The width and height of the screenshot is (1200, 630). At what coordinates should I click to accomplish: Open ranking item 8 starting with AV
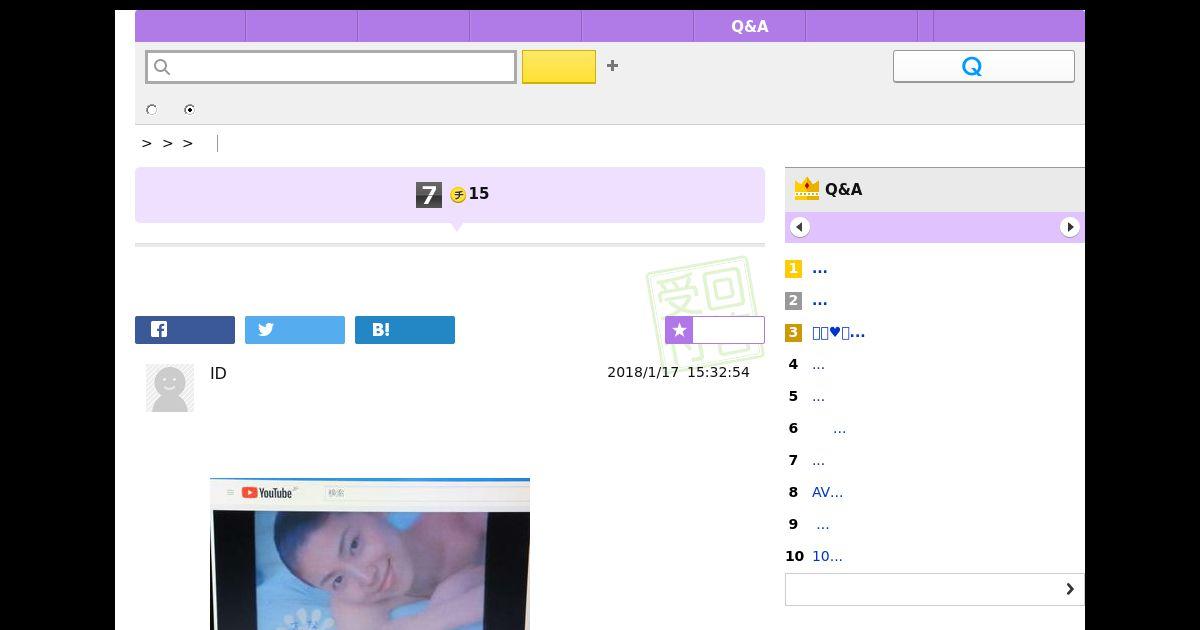pos(828,493)
